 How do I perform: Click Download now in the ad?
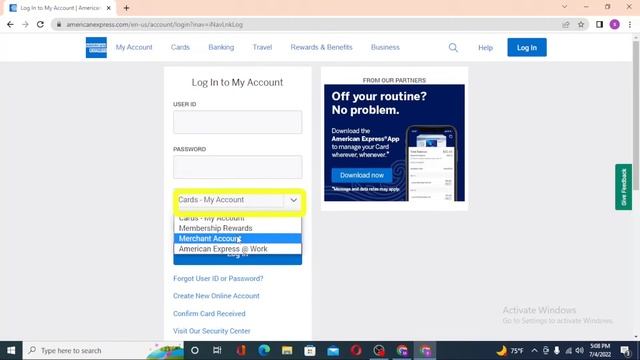[x=362, y=175]
